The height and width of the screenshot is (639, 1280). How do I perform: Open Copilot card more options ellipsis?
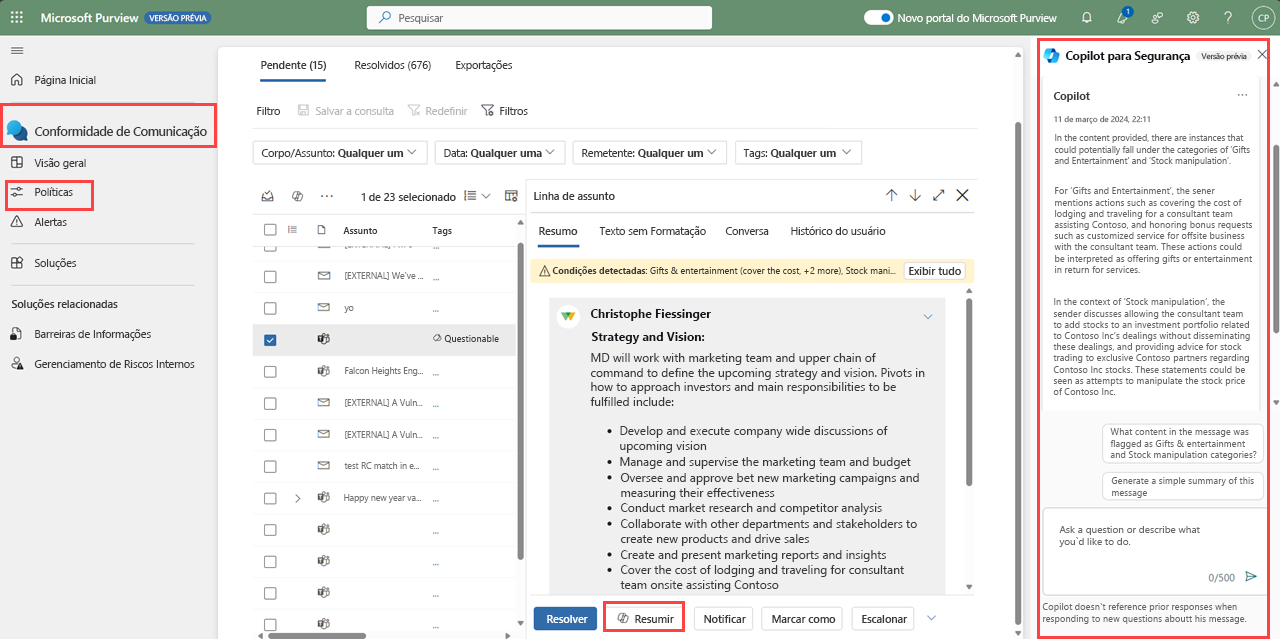1242,95
